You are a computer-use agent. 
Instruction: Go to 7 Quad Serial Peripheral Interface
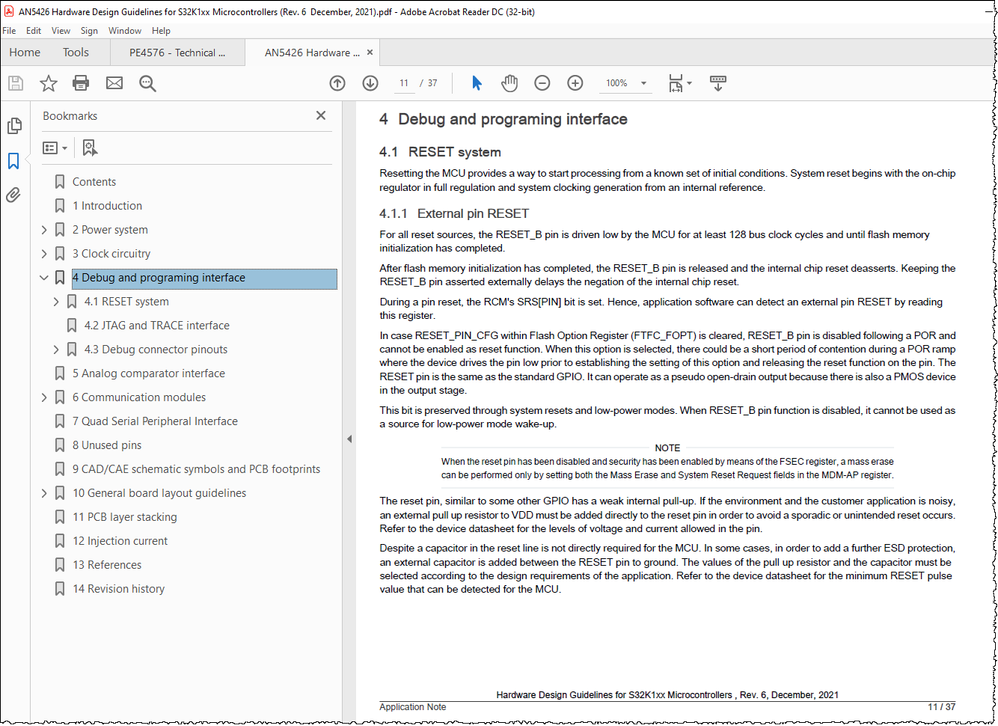click(x=155, y=421)
